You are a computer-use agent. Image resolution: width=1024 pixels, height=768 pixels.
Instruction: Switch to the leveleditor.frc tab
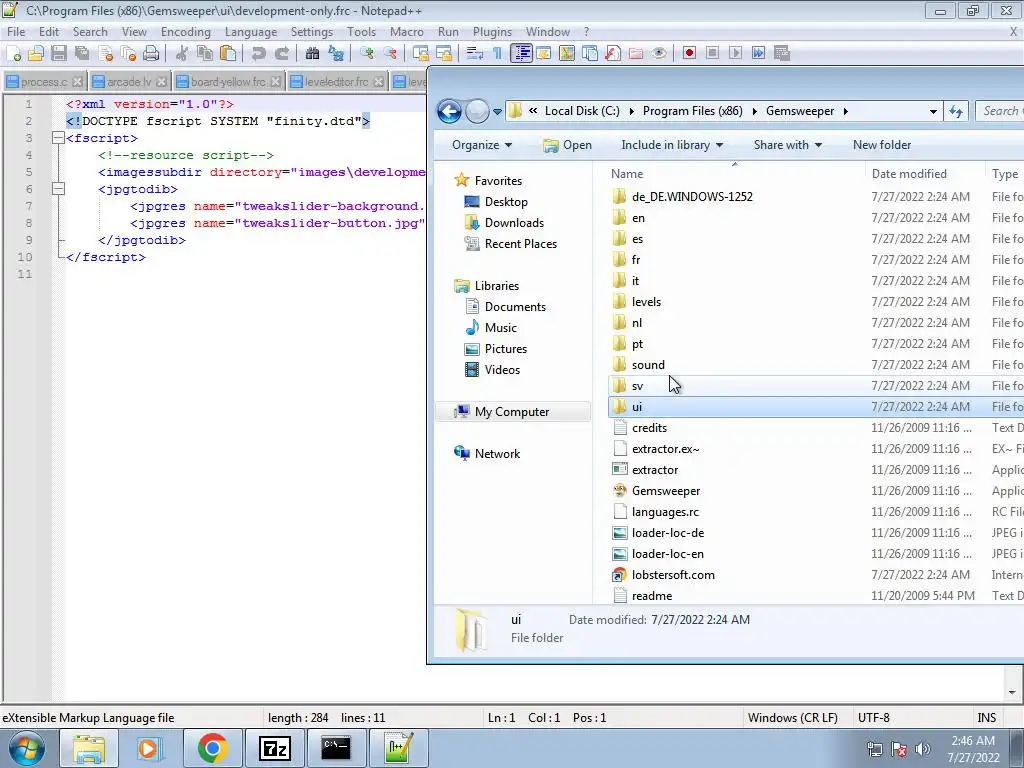point(338,82)
